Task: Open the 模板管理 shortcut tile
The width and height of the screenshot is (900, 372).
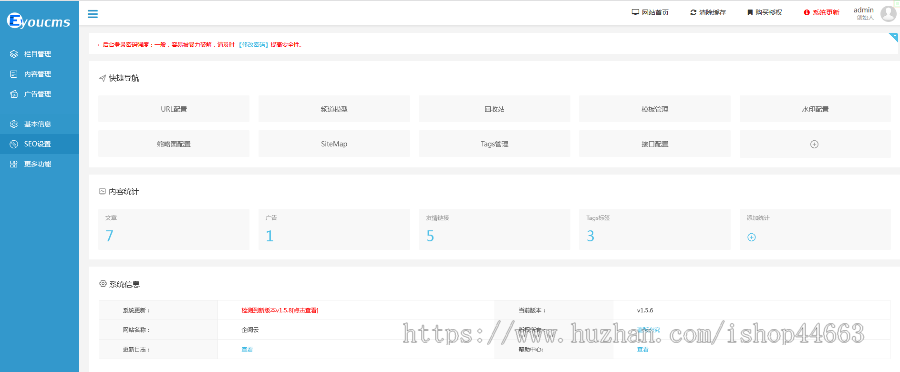Action: click(655, 108)
